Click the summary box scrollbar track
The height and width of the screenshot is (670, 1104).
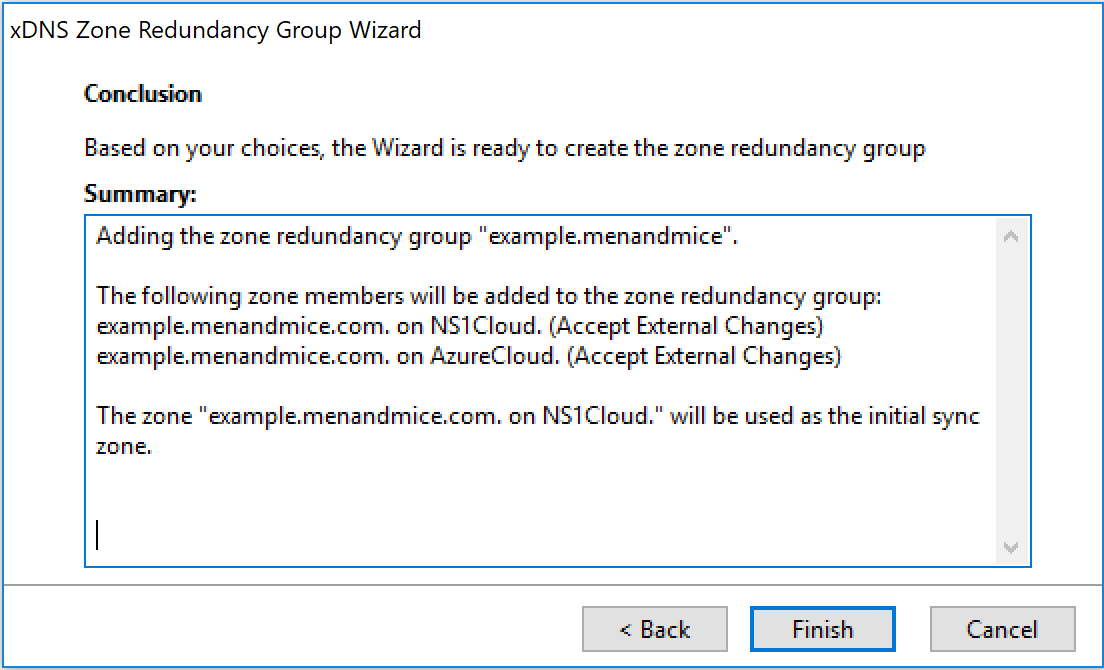click(x=1011, y=391)
